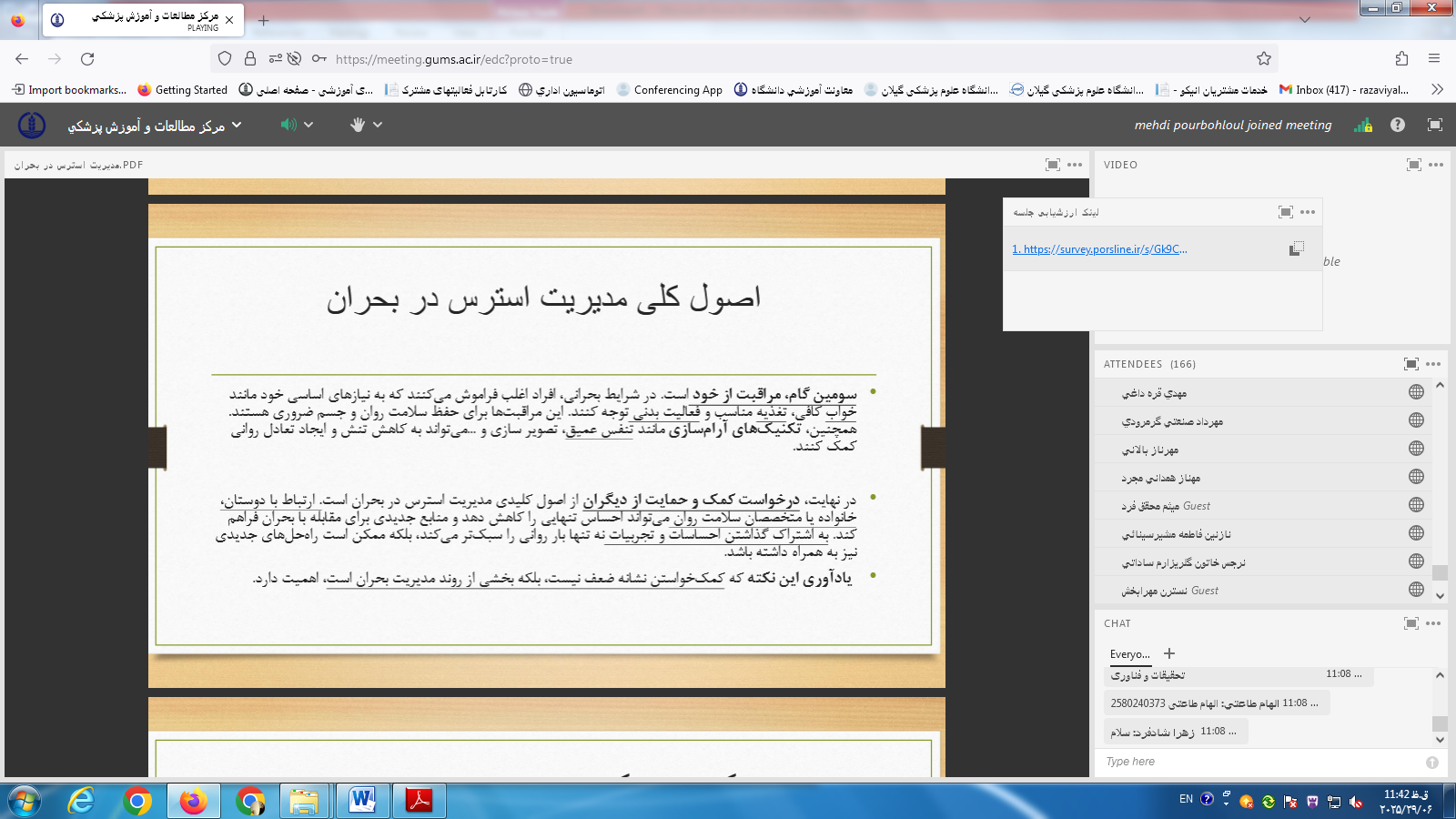Open the Attendees pod options menu

(1434, 364)
